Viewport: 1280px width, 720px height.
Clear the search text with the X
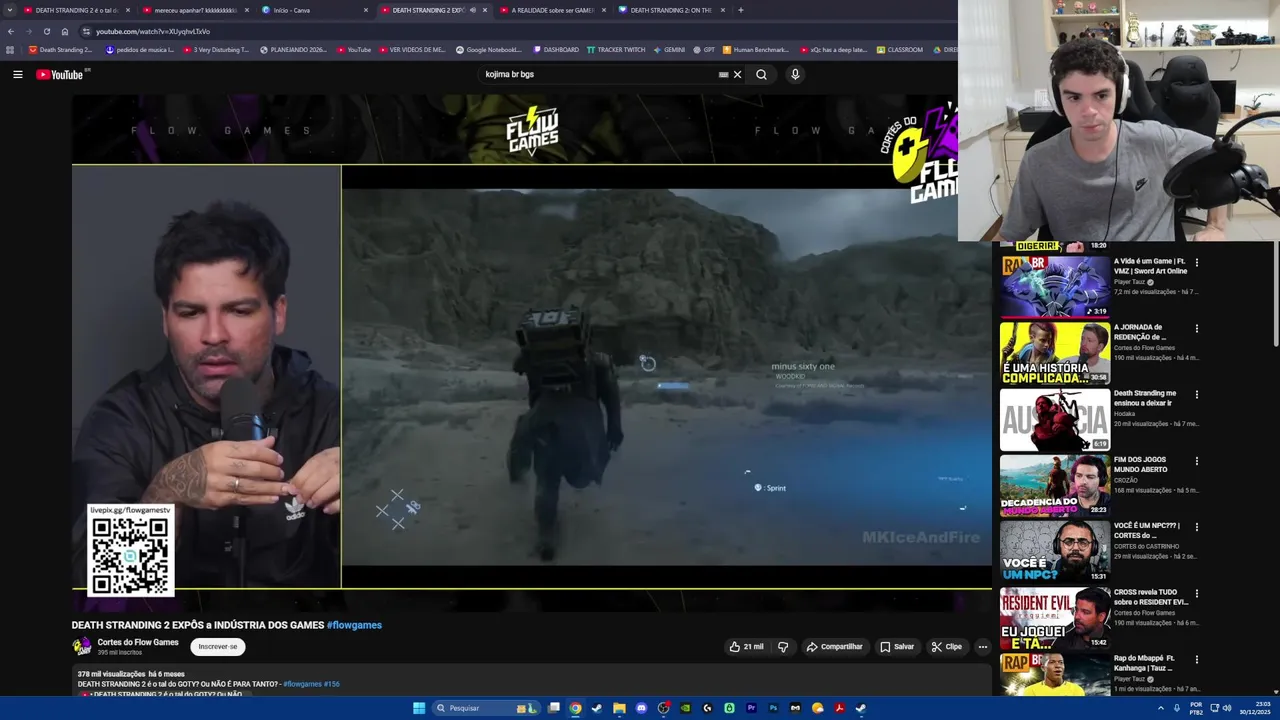(x=737, y=74)
